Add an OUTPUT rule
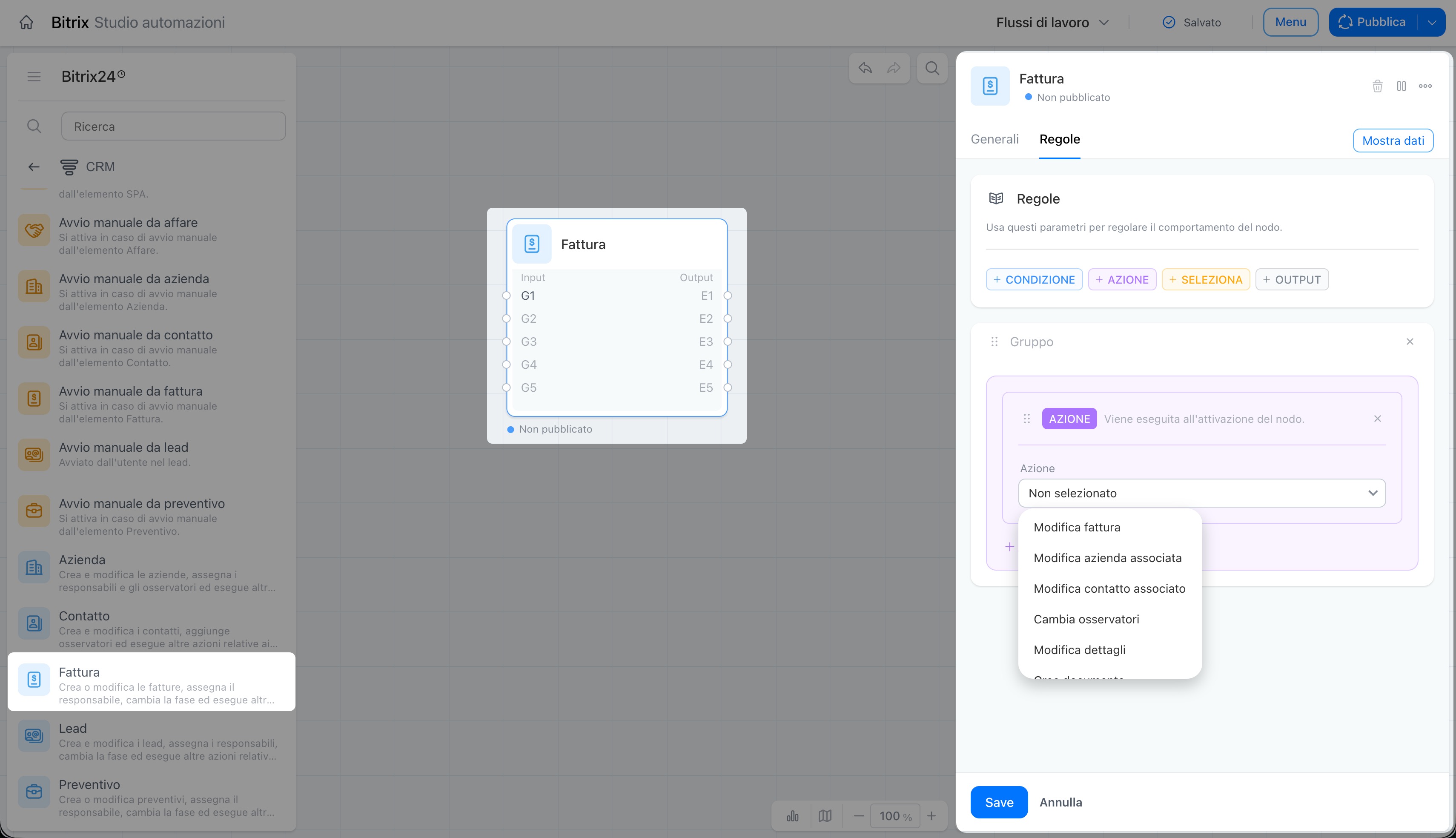 (1292, 280)
